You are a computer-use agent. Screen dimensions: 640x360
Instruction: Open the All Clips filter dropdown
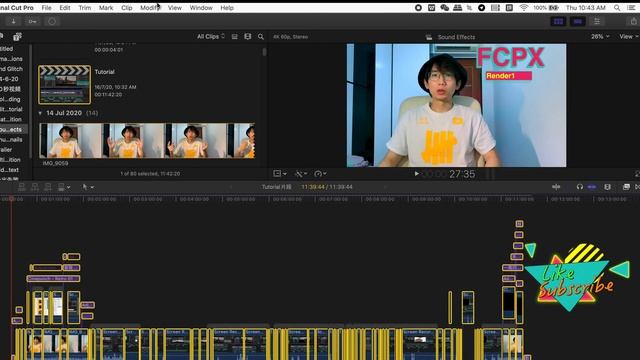[211, 36]
